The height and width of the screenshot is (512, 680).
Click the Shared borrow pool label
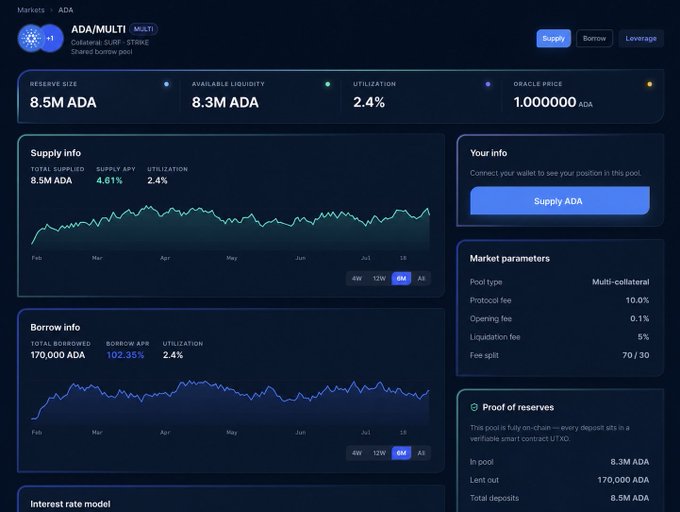point(101,52)
